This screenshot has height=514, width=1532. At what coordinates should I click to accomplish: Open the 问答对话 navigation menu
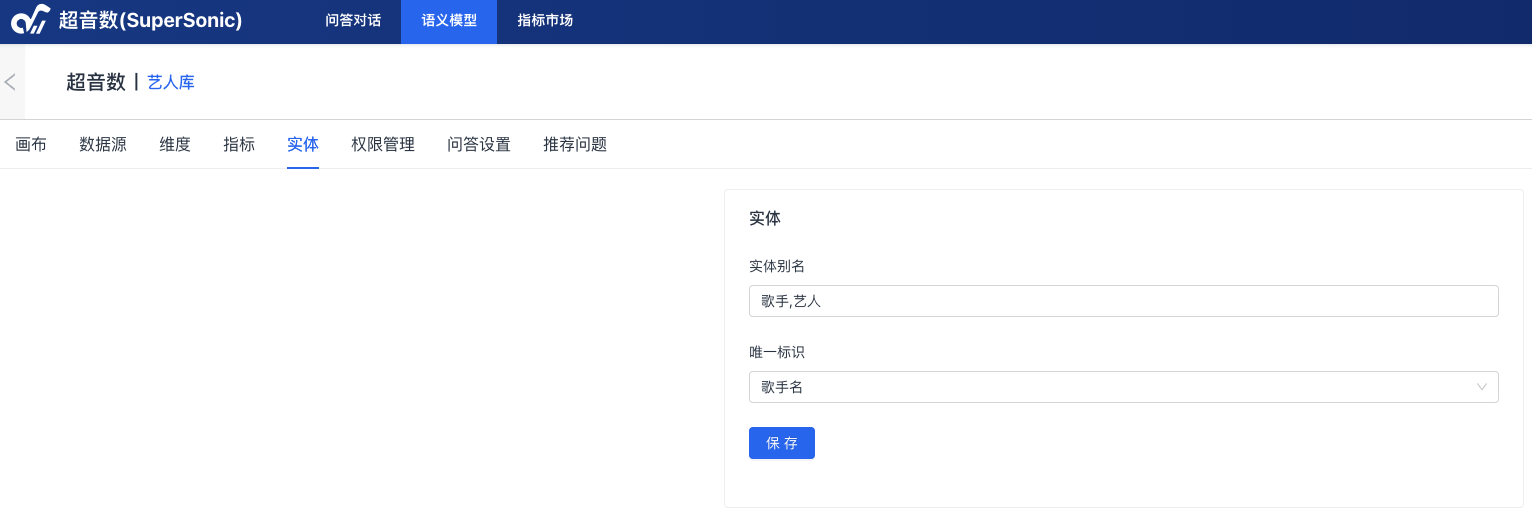353,20
